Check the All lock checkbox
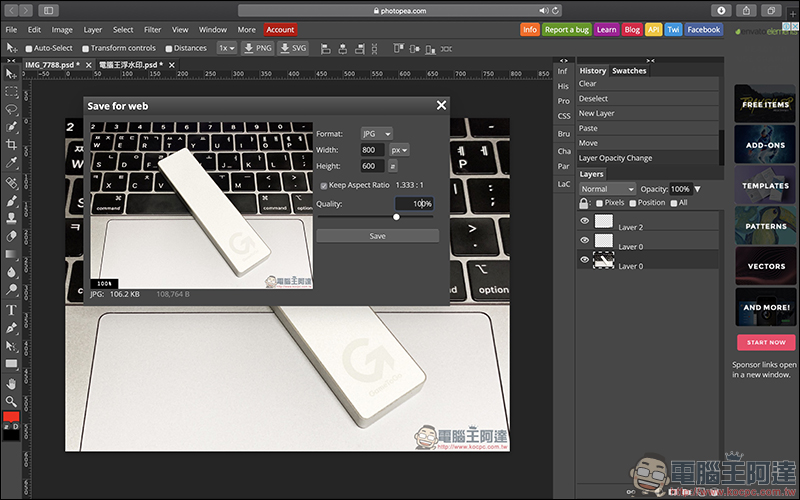The image size is (800, 500). point(674,203)
